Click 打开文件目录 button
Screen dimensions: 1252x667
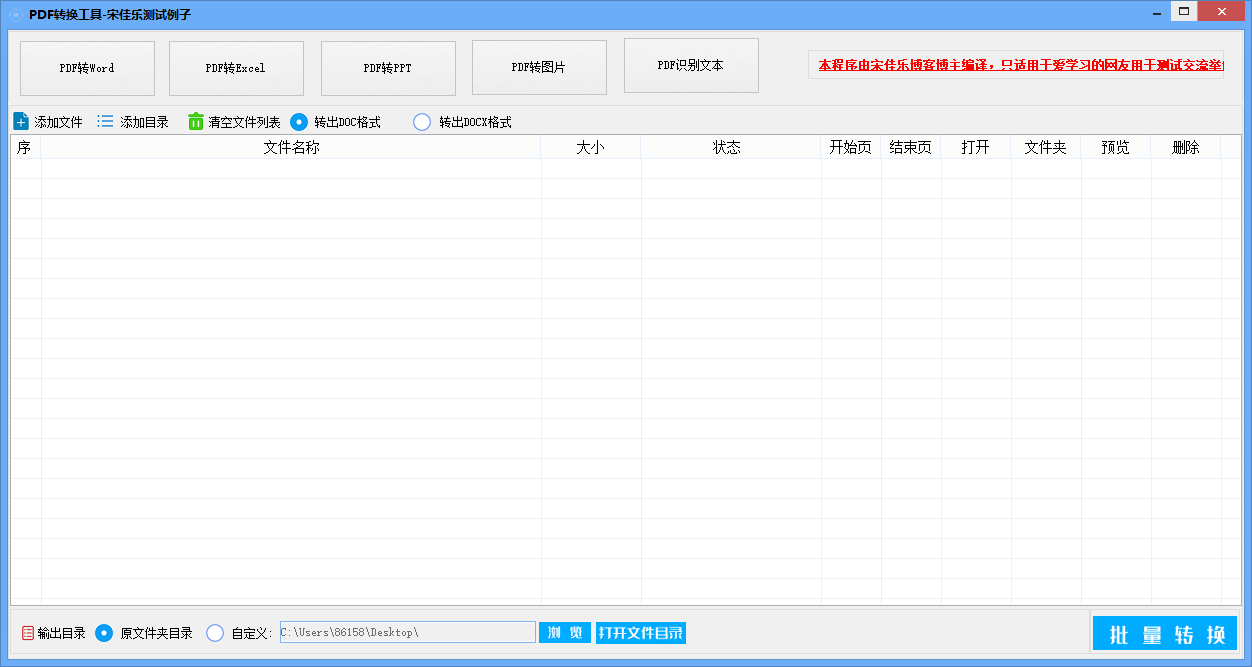click(x=641, y=633)
